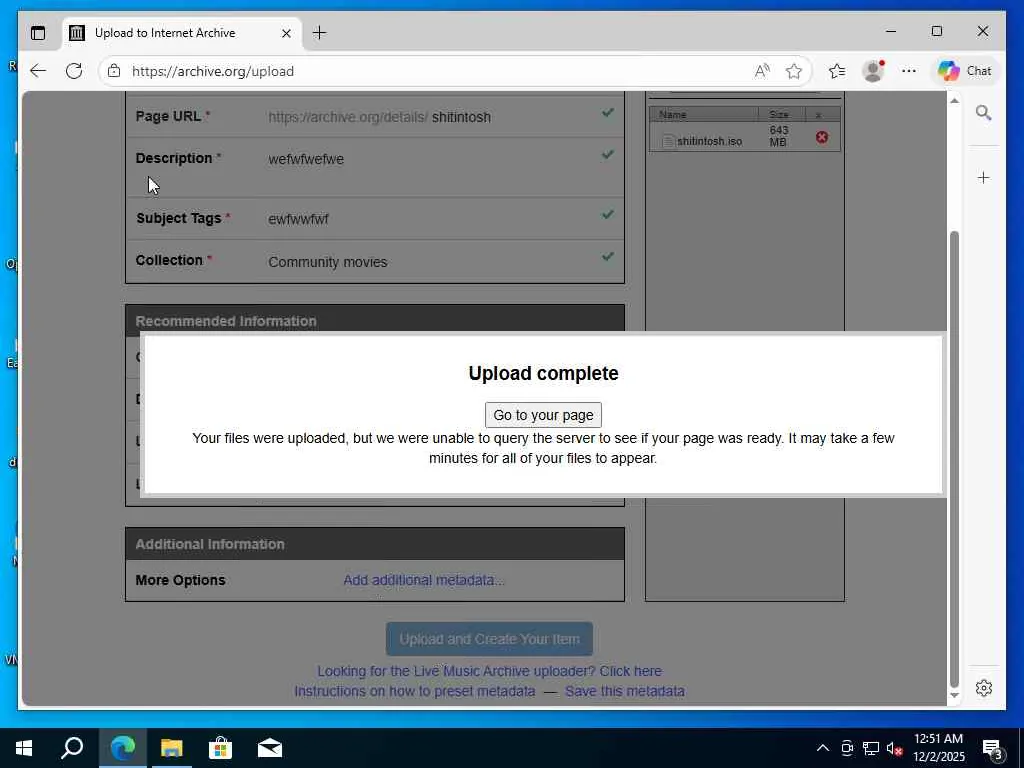Click the Go to your page button
The height and width of the screenshot is (768, 1024).
(x=543, y=415)
